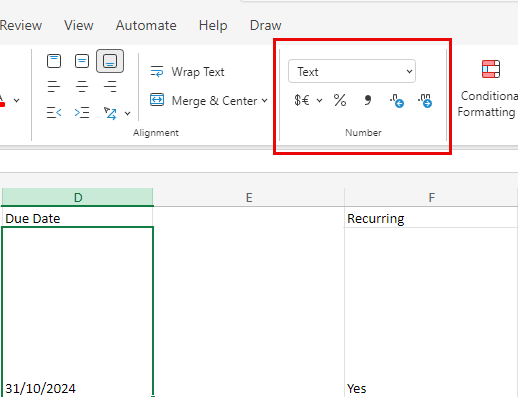Image resolution: width=518 pixels, height=397 pixels.
Task: Open text orientation dropdown arrow
Action: 127,114
